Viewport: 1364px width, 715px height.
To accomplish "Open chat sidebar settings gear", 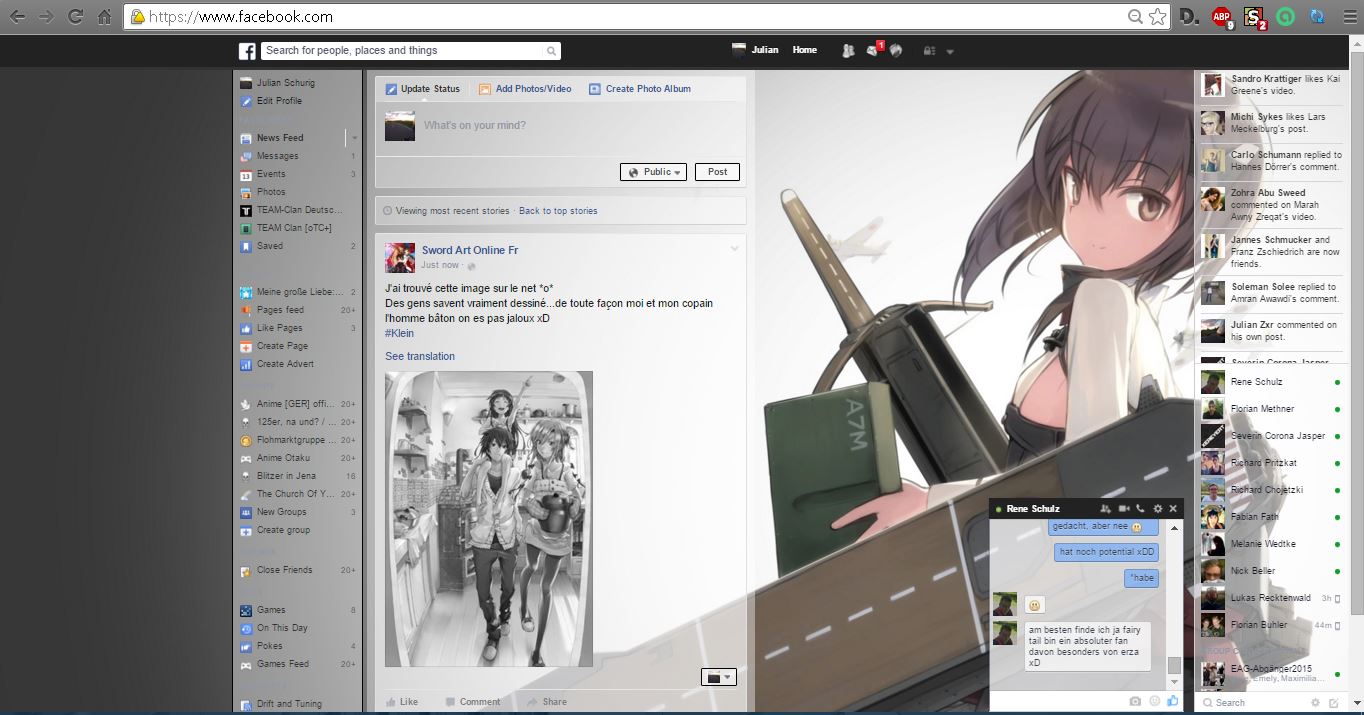I will 1315,702.
